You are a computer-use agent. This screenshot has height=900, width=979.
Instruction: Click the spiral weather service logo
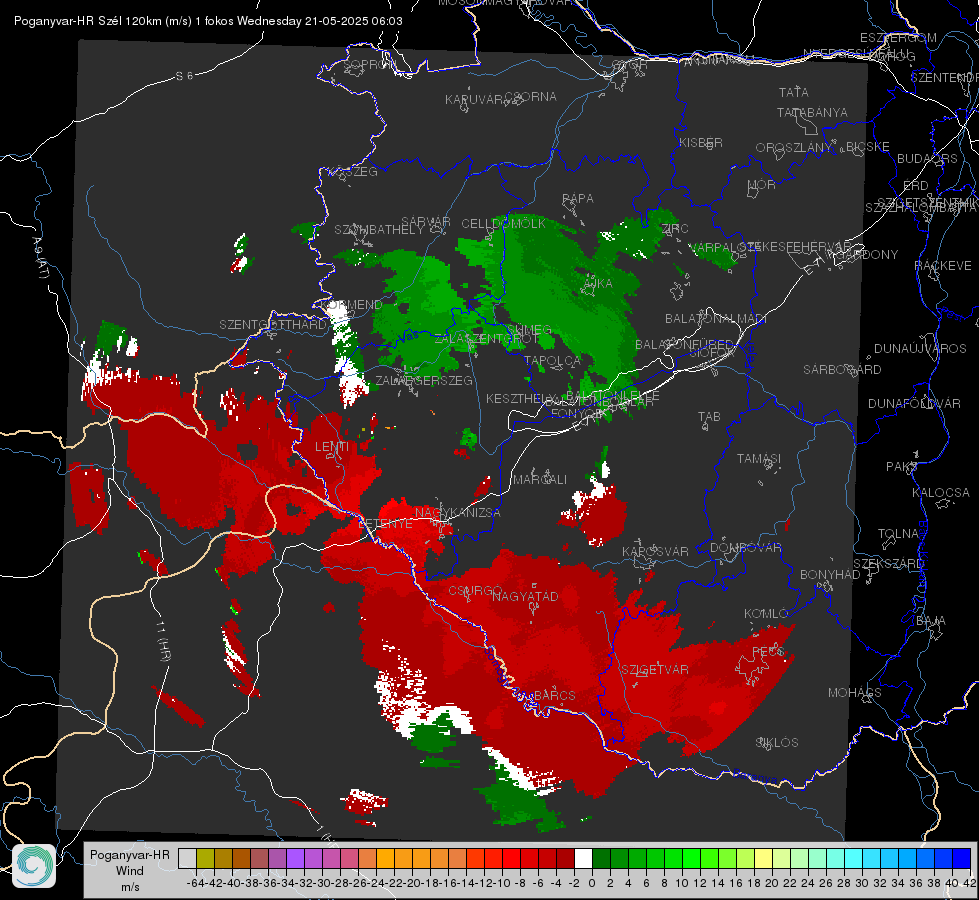pyautogui.click(x=34, y=865)
